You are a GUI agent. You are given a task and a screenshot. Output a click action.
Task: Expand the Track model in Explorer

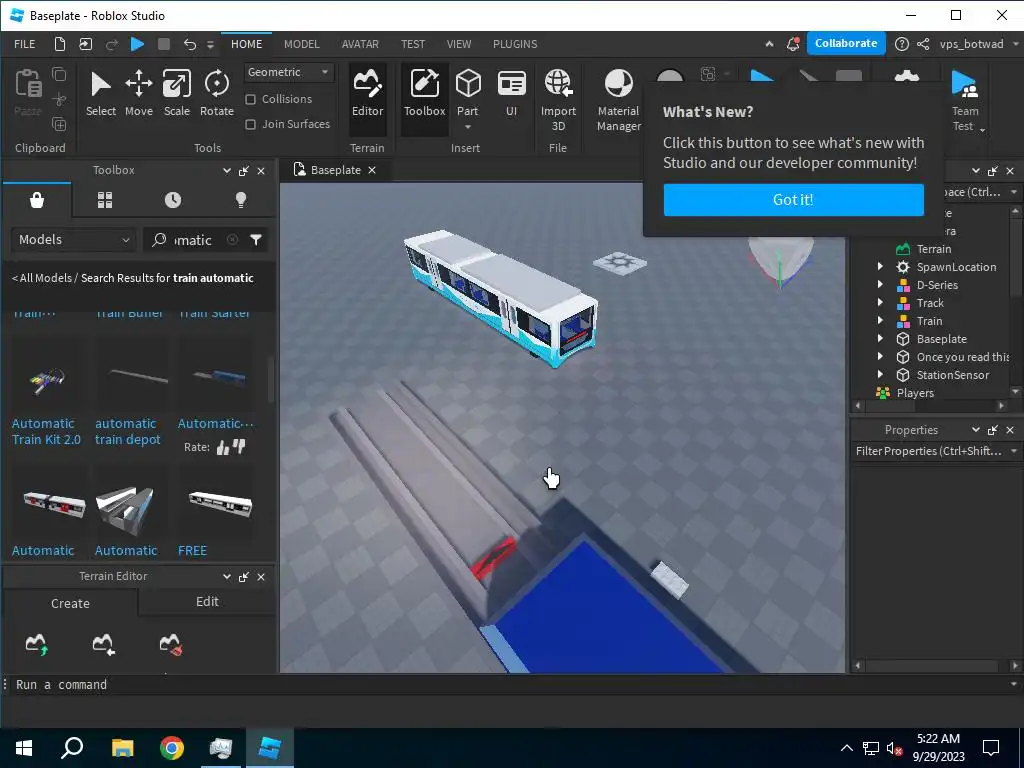tap(880, 303)
